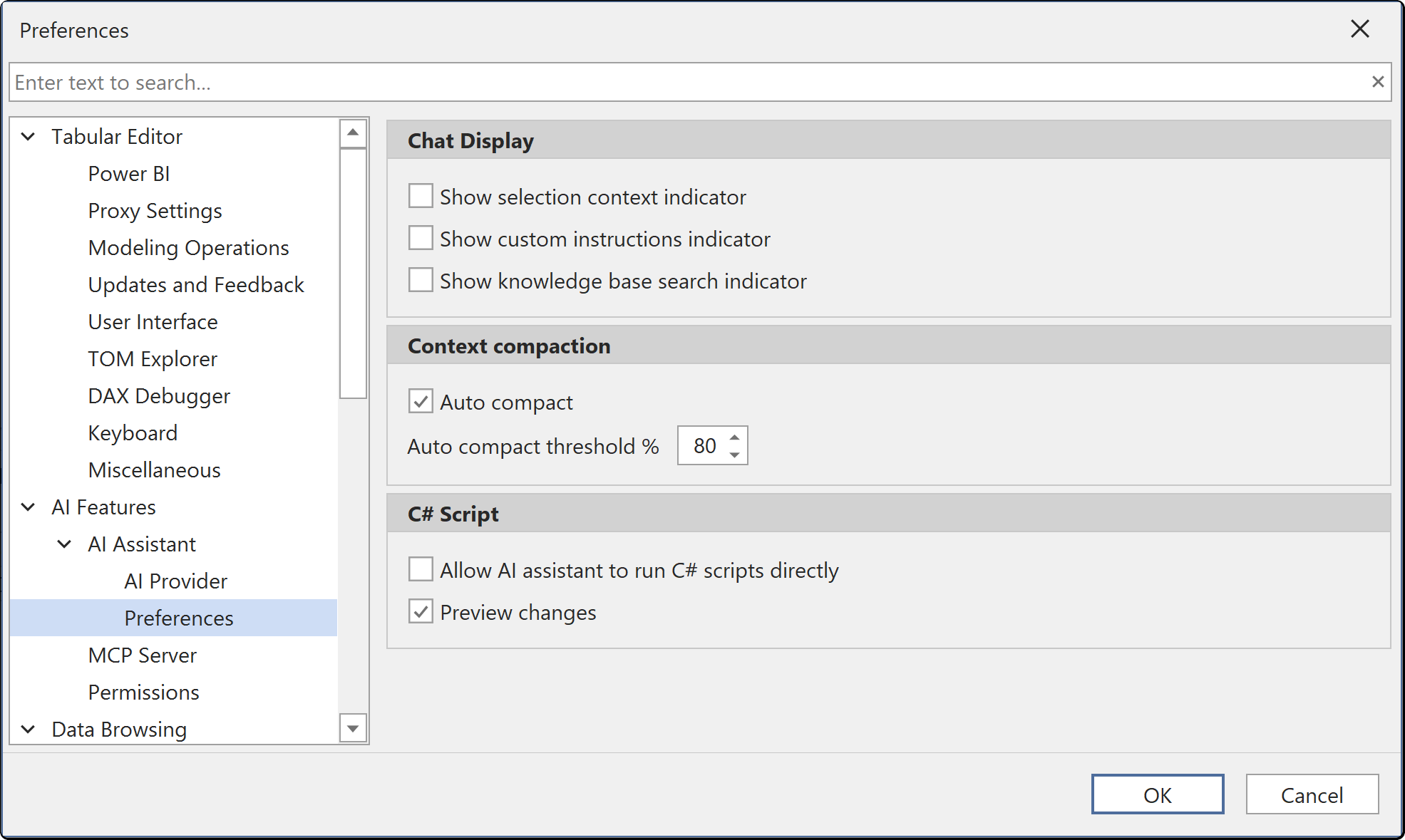The height and width of the screenshot is (840, 1405).
Task: Close the Preferences dialog window
Action: pos(1359,29)
